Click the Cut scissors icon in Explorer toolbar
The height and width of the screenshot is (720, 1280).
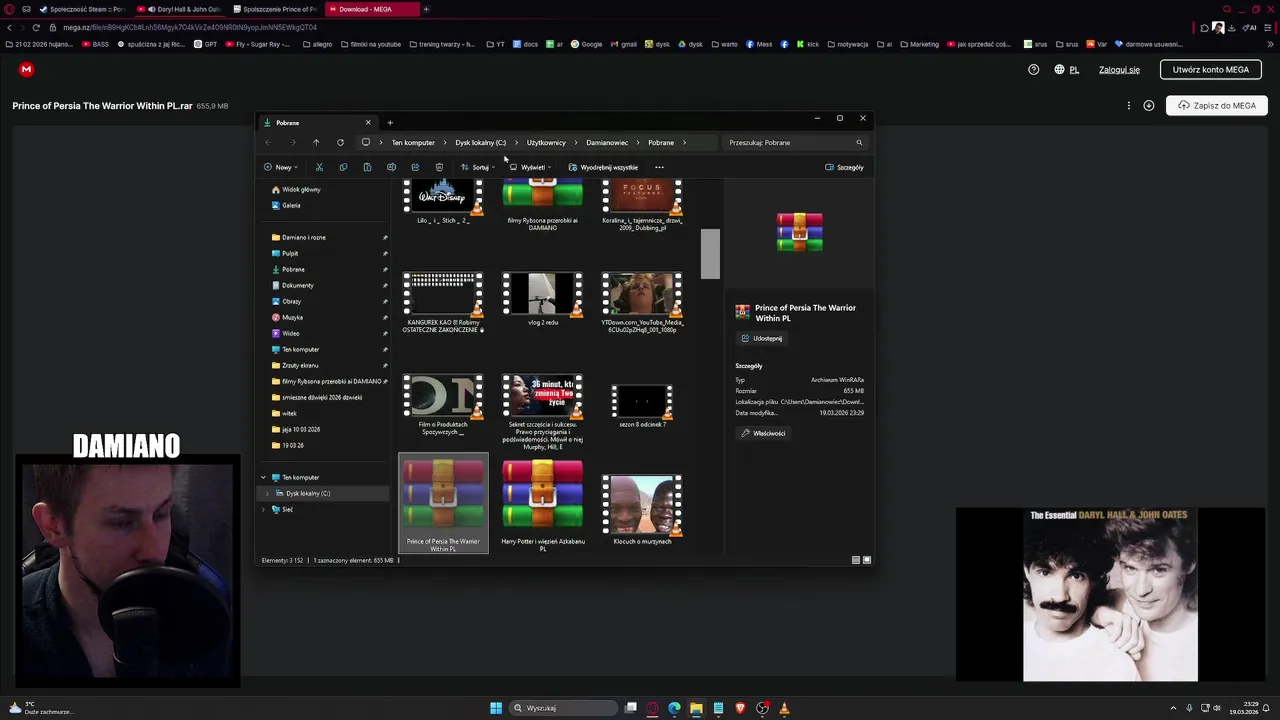[319, 167]
